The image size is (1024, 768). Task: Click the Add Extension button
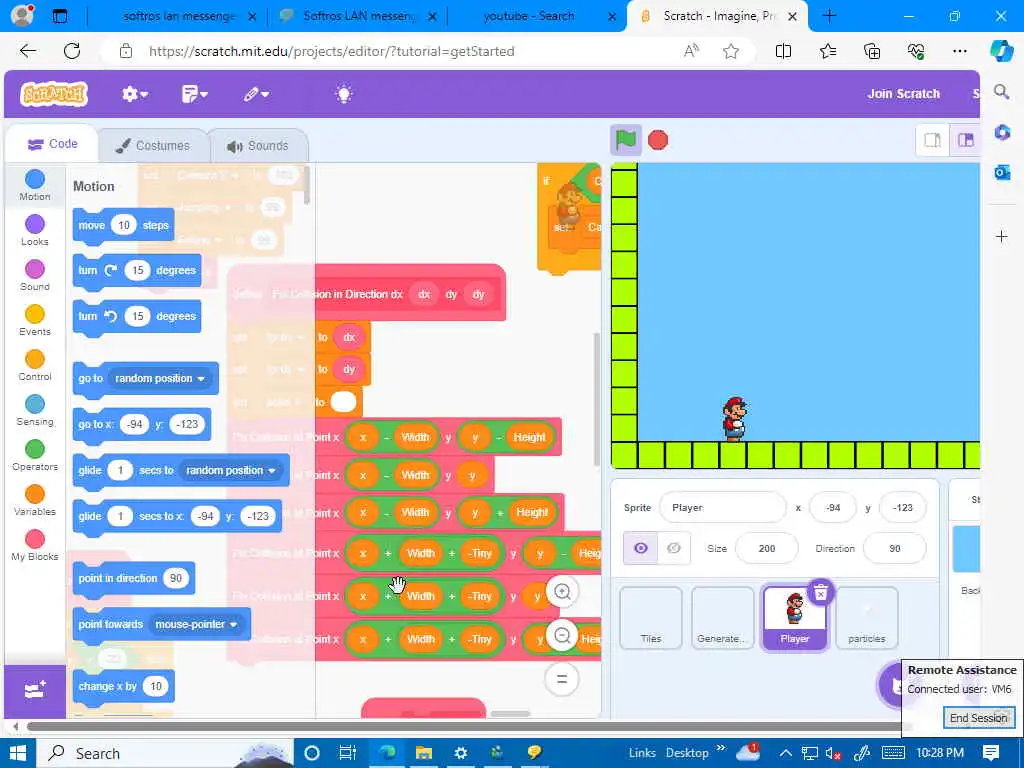pos(35,691)
